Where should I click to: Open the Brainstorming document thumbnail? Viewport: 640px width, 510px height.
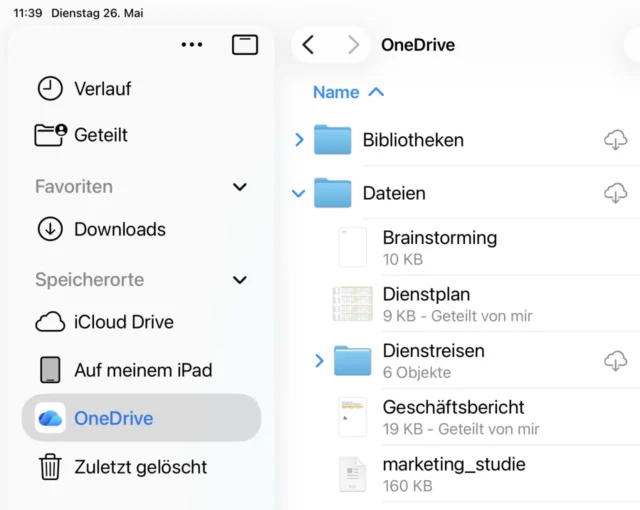point(352,247)
